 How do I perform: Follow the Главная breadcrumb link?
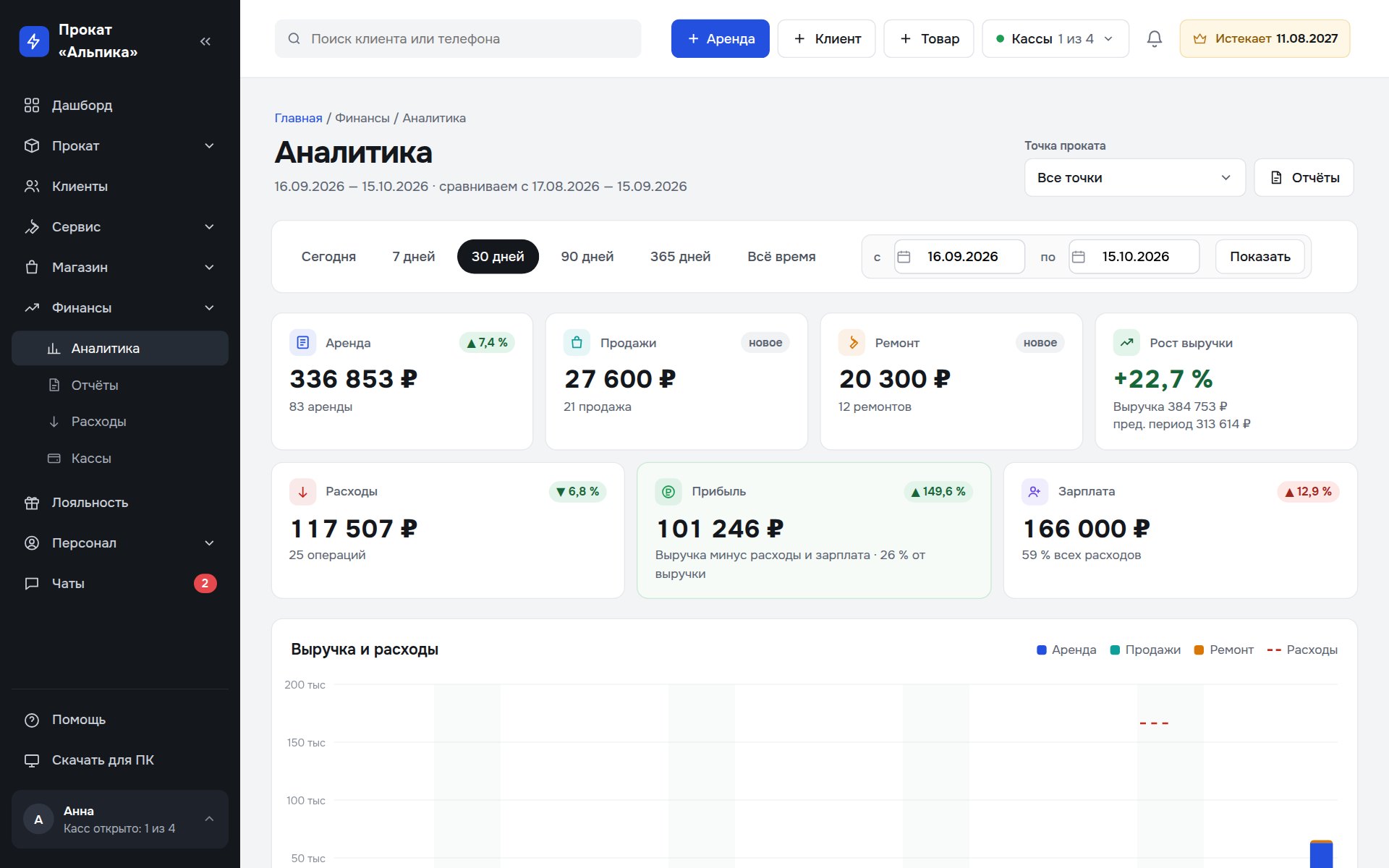pyautogui.click(x=298, y=118)
